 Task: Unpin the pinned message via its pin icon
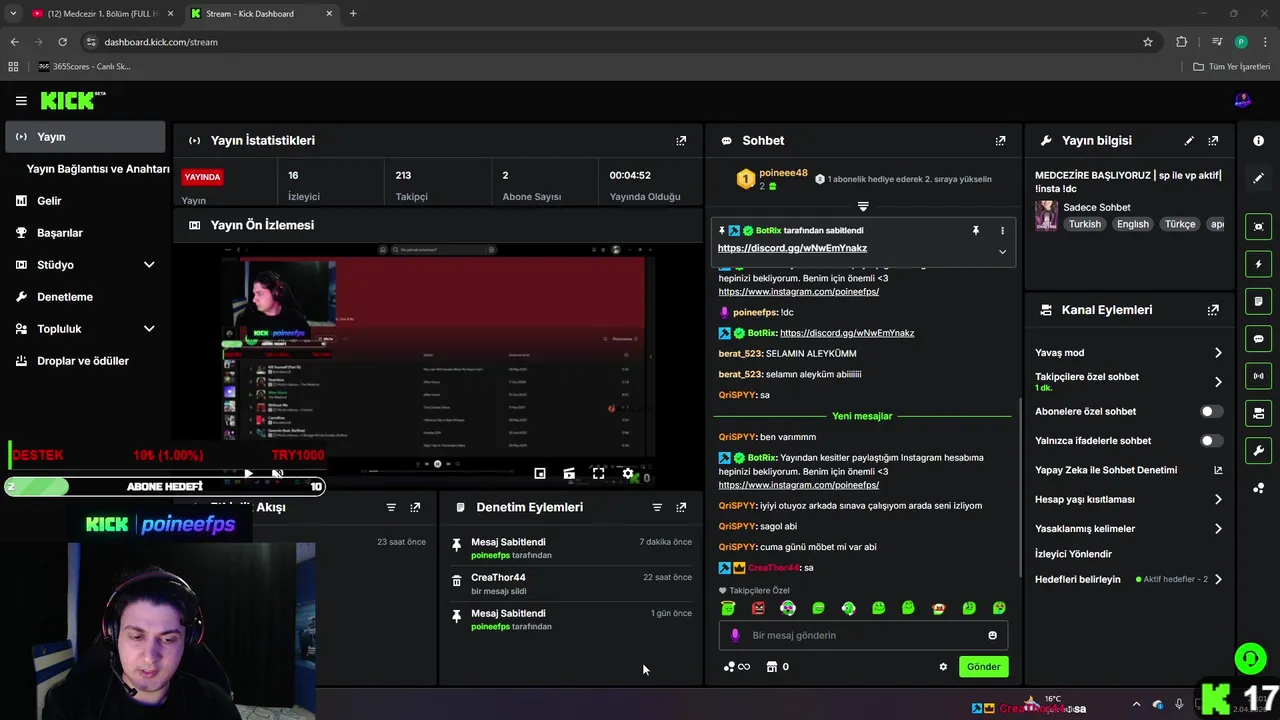tap(976, 230)
